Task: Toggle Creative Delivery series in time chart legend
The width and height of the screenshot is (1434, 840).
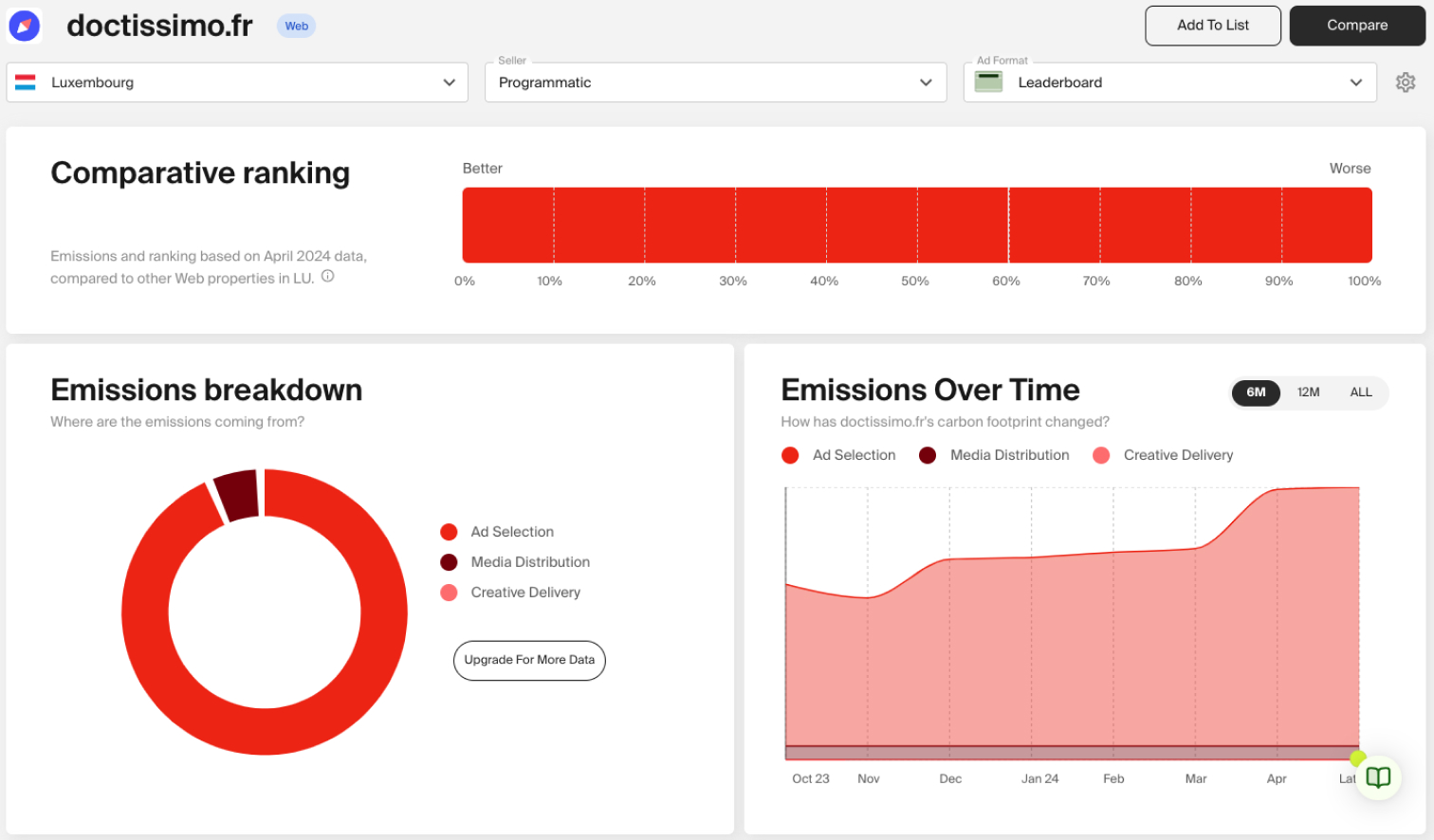Action: point(1163,455)
